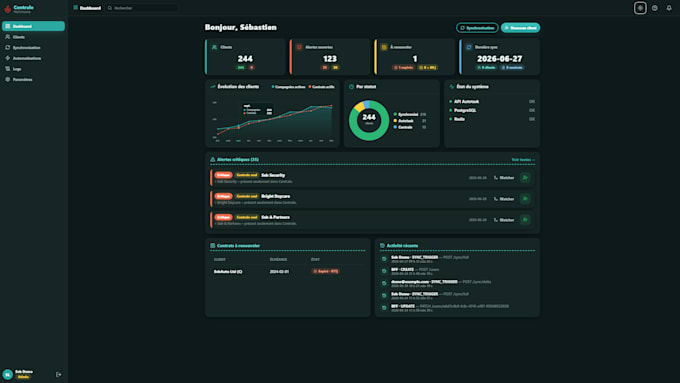680x383 pixels.
Task: Open Automatisations in the sidebar
Action: (33, 58)
